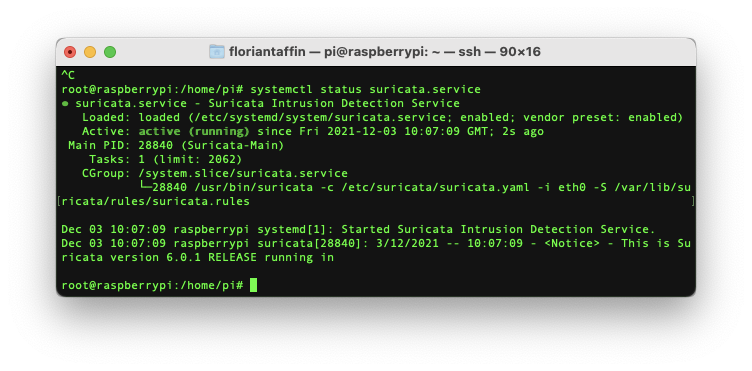The image size is (752, 371).
Task: Click 'ricata version 6.0.1 RELEASE running in' line
Action: click(198, 257)
